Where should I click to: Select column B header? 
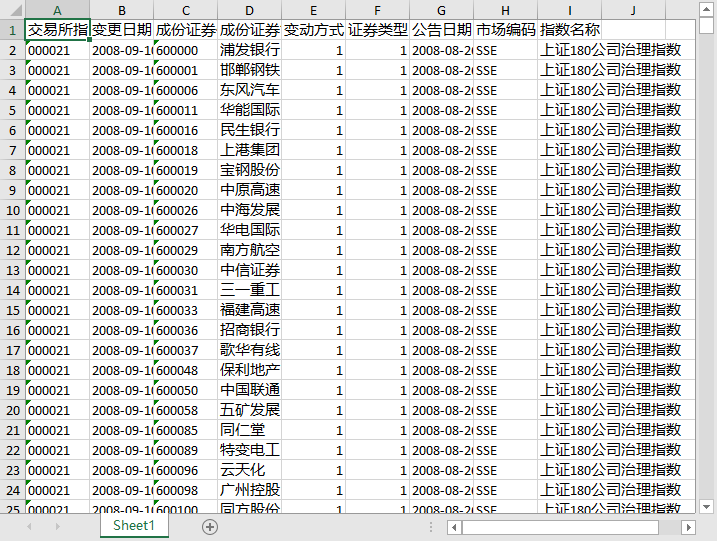(x=122, y=10)
